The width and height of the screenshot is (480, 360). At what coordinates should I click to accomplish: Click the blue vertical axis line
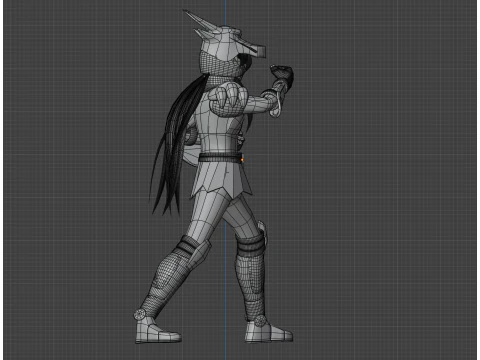[x=225, y=283]
